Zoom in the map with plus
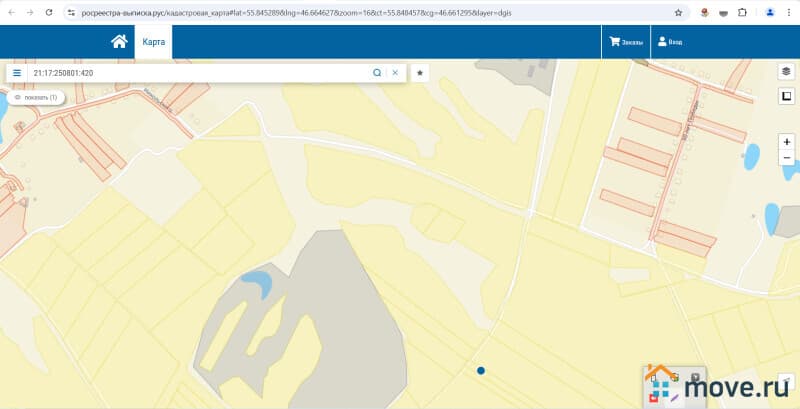The width and height of the screenshot is (800, 409). [x=787, y=143]
